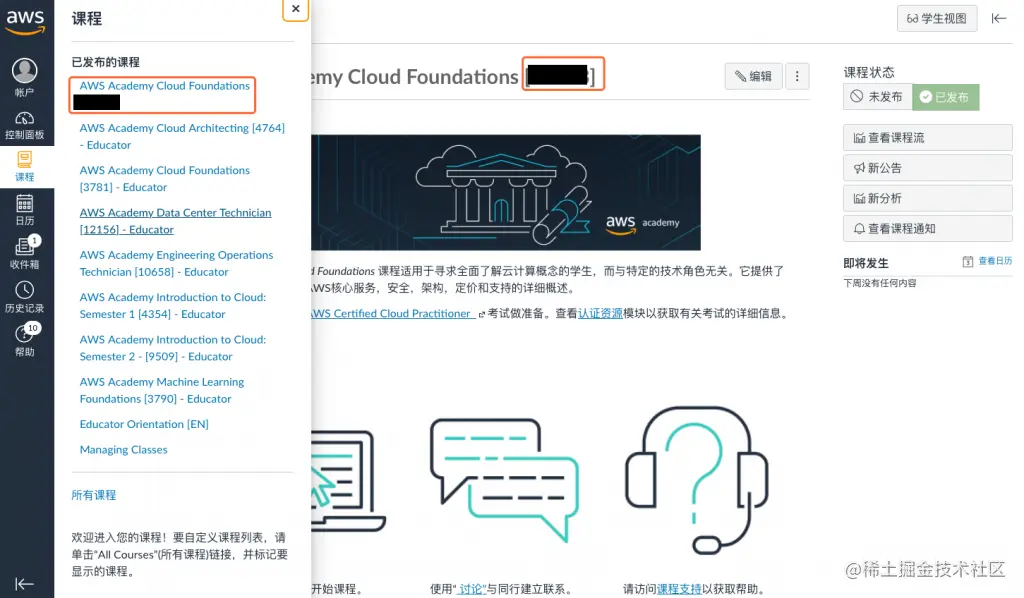The width and height of the screenshot is (1024, 598).
Task: Click the course support (课程支持) link
Action: click(x=679, y=589)
